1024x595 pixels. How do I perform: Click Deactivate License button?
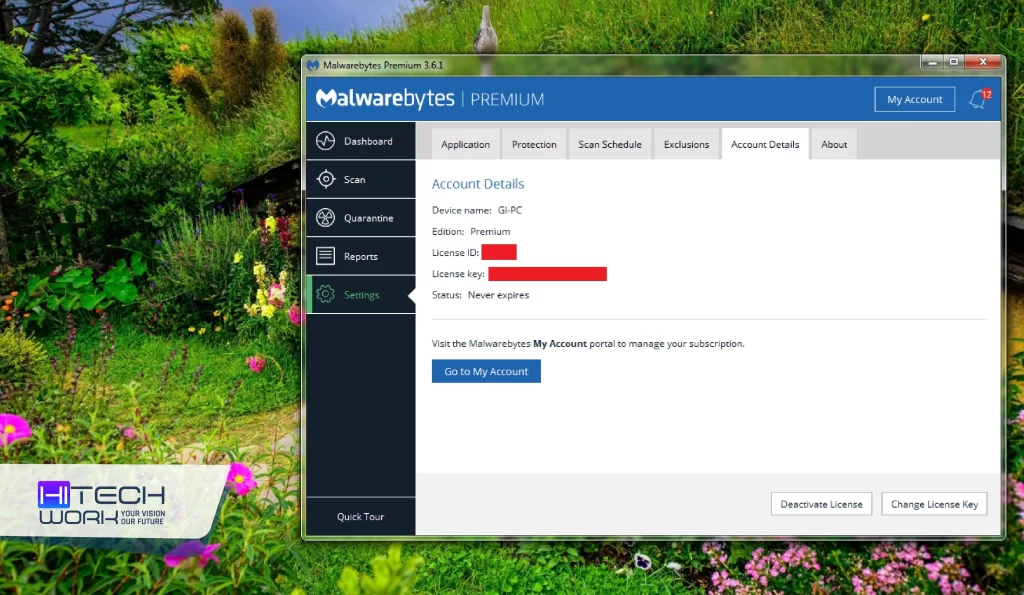coord(822,504)
